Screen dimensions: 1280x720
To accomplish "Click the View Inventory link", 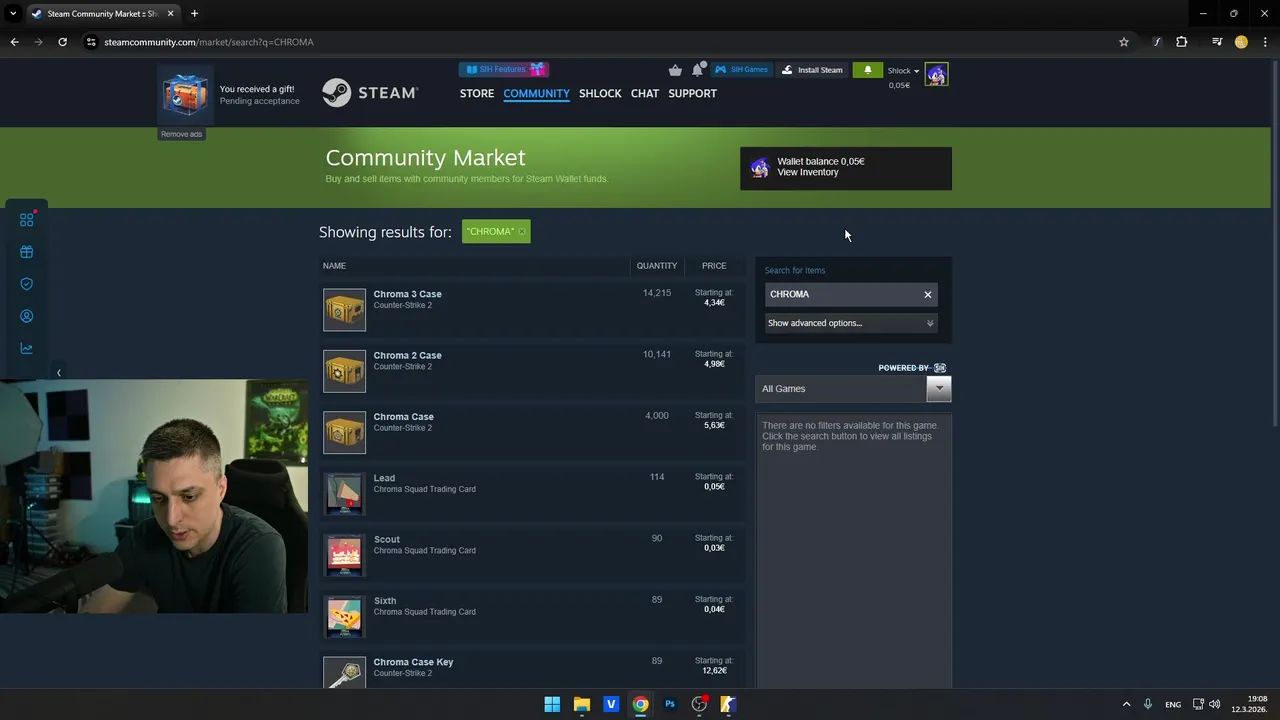I will click(808, 172).
